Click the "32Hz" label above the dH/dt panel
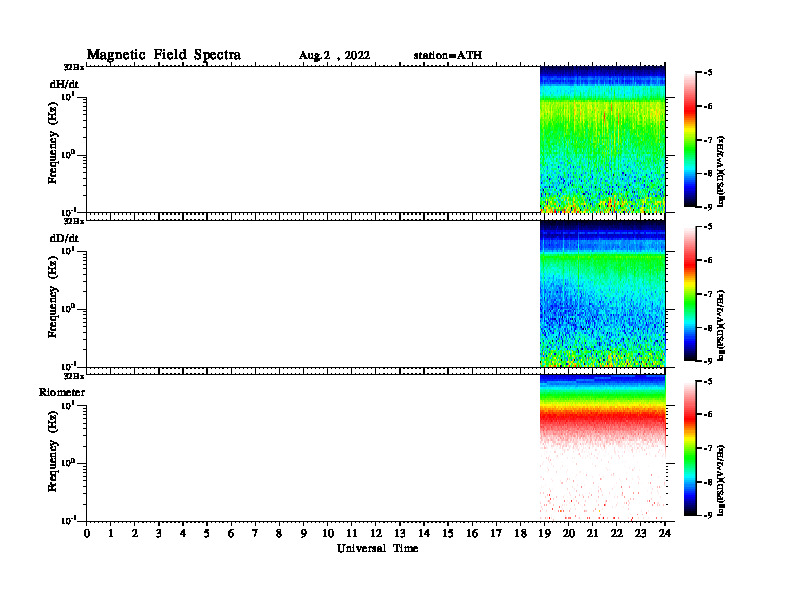The image size is (792, 612). click(74, 67)
